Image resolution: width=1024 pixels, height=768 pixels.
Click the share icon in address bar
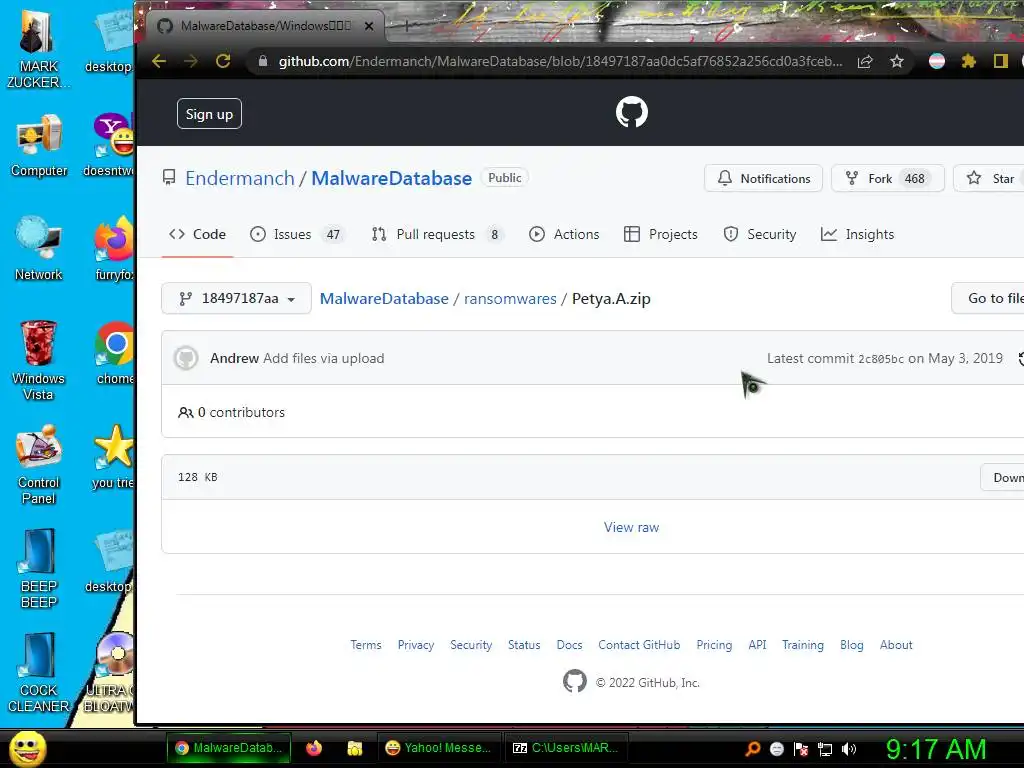coord(865,61)
